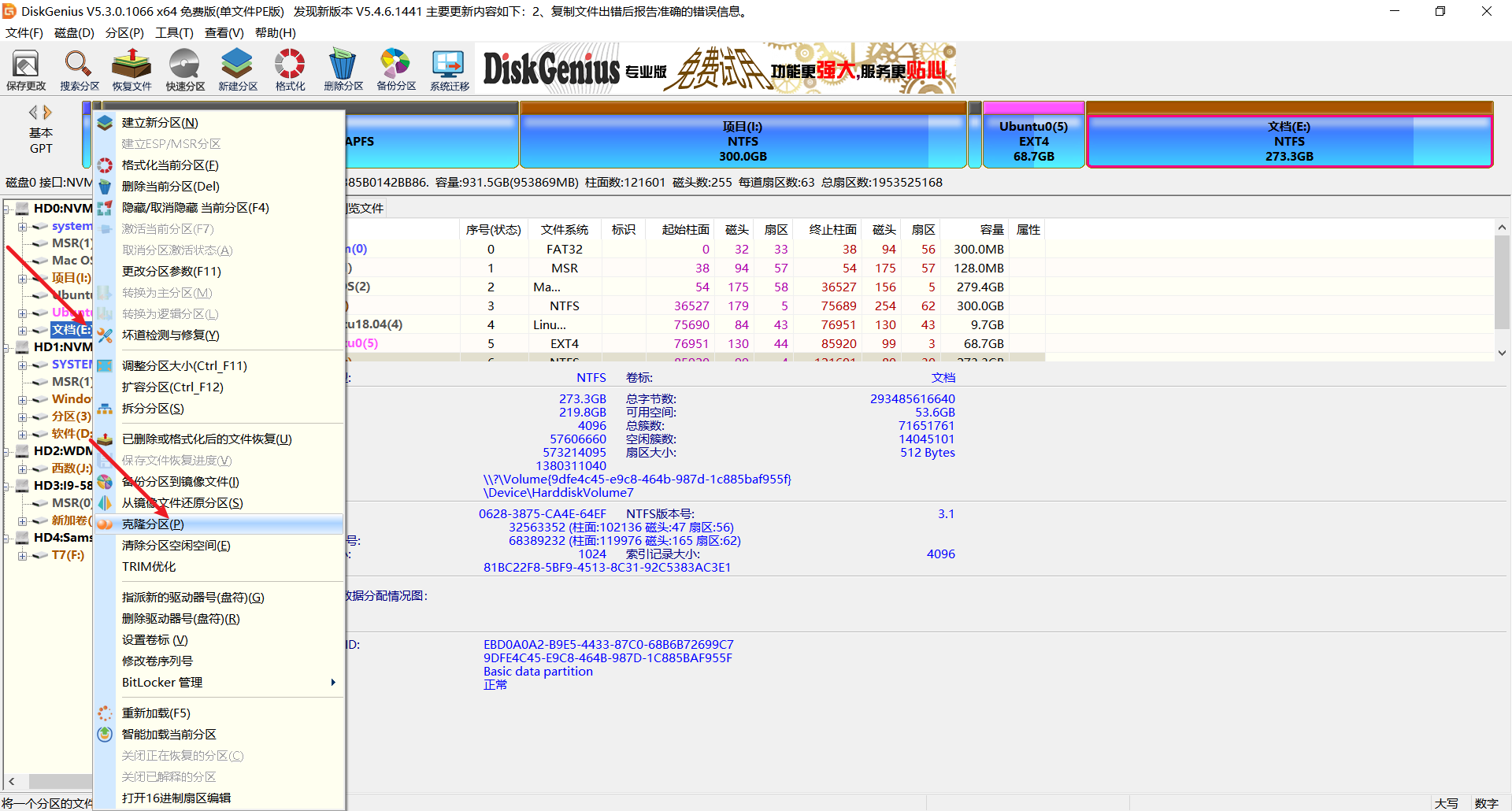The width and height of the screenshot is (1512, 811).
Task: Click the icon beside 拆分分区(S)
Action: [105, 409]
